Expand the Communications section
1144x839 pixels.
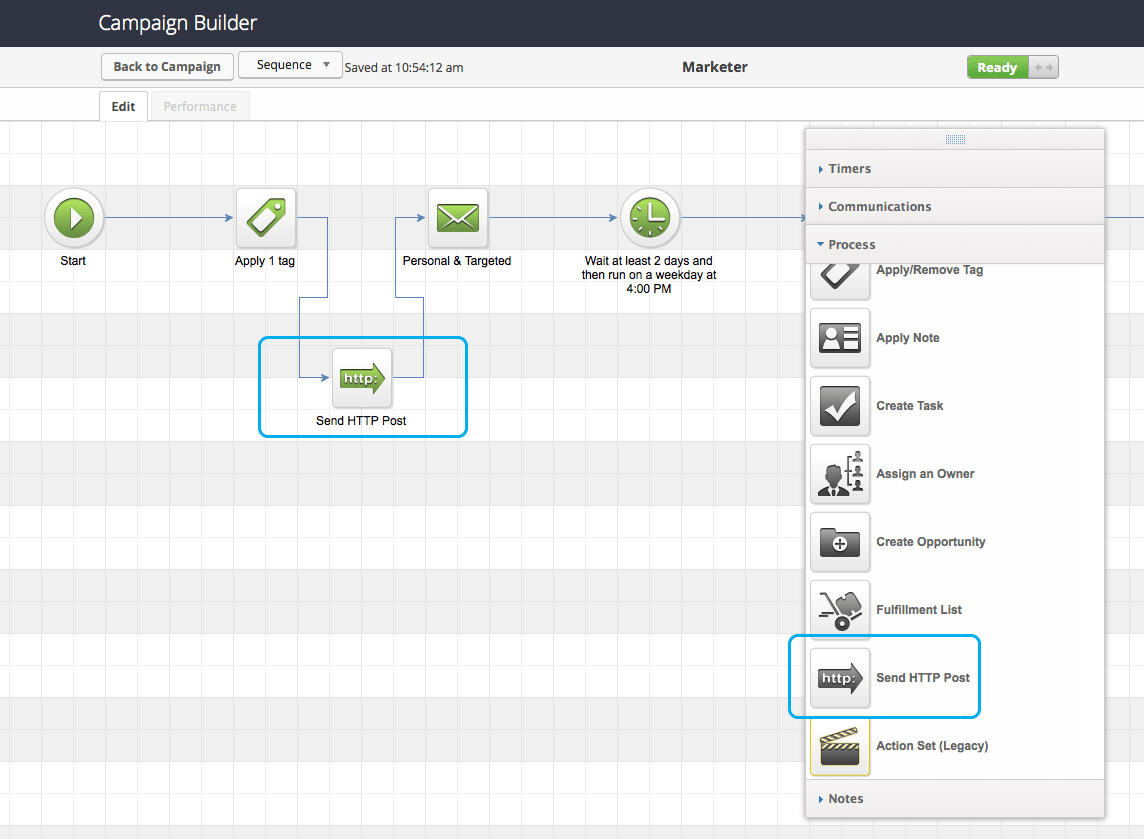point(955,206)
